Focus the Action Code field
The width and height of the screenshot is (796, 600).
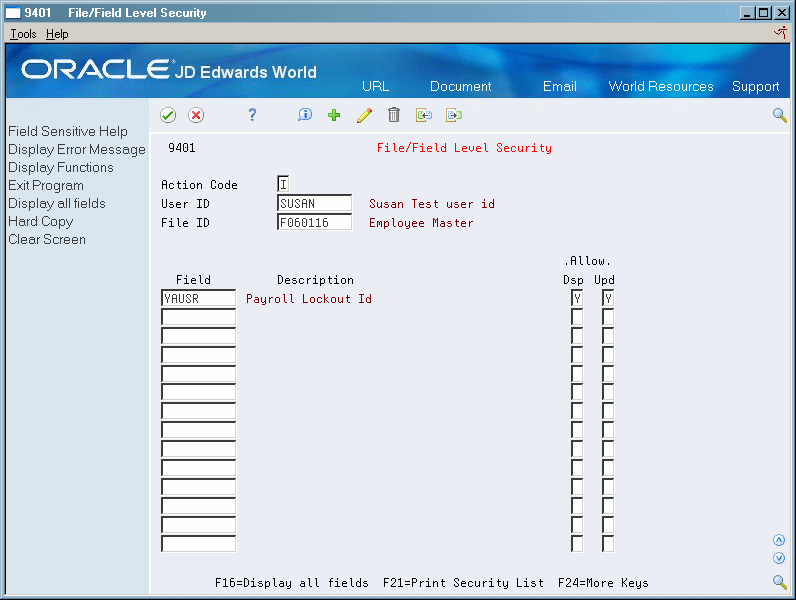pos(283,184)
